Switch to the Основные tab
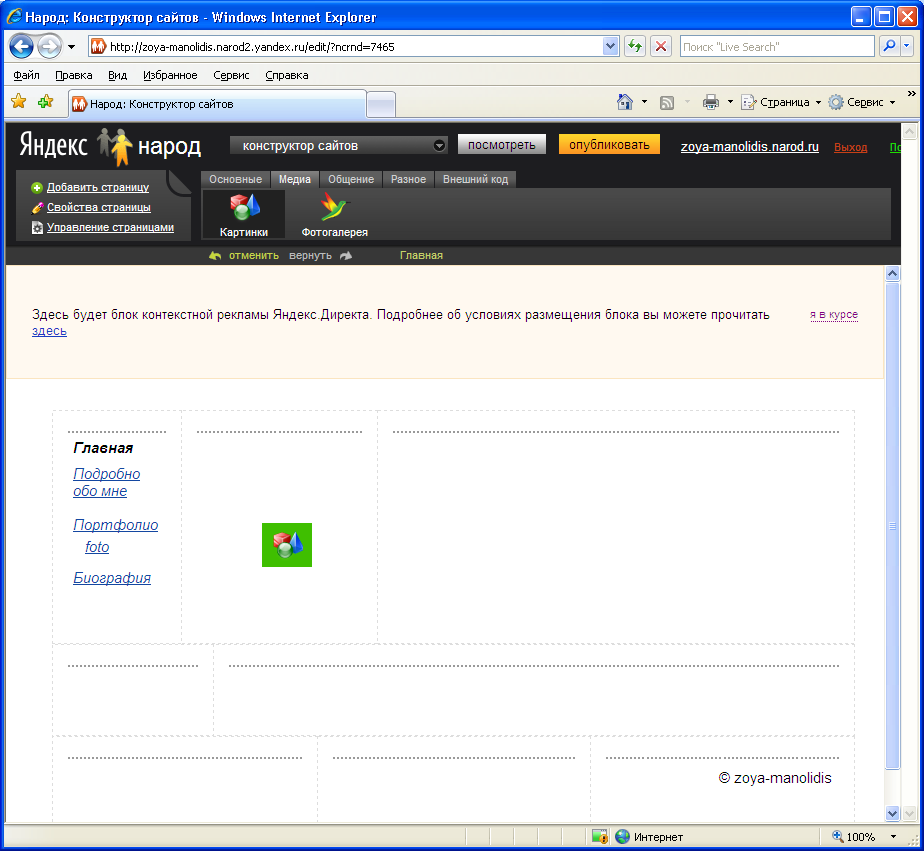 pyautogui.click(x=235, y=179)
